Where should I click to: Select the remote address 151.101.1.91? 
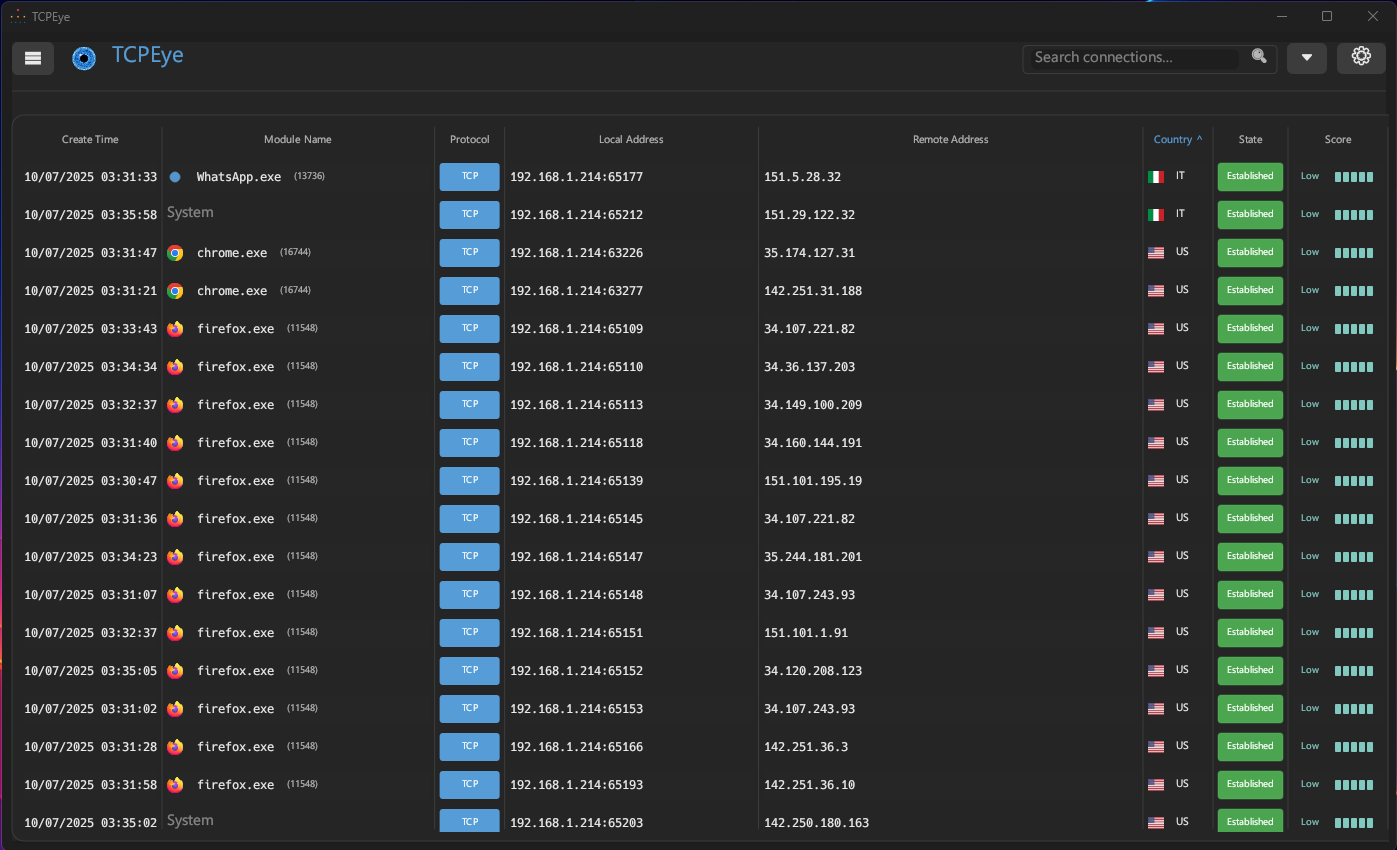[x=806, y=633]
